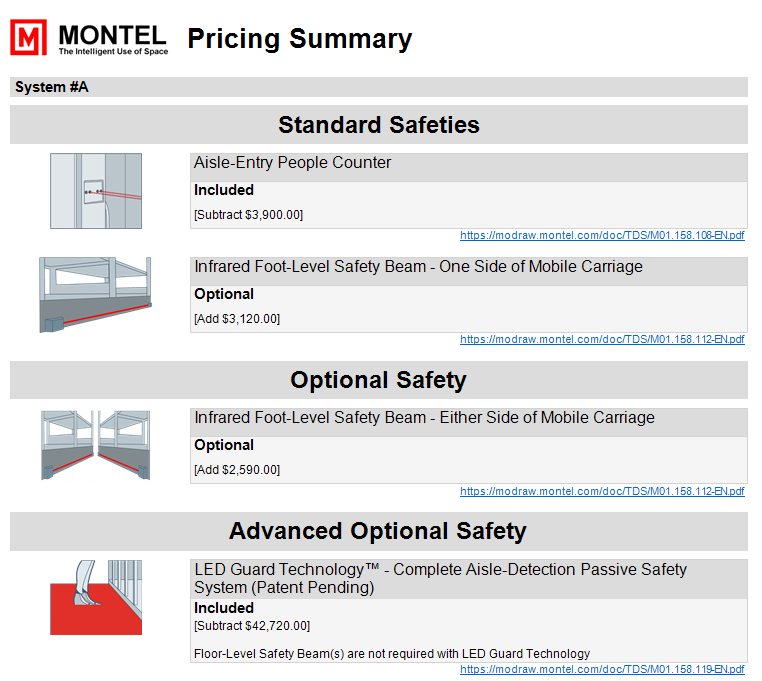Image resolution: width=762 pixels, height=681 pixels.
Task: Click the Add $2,590.00 price text
Action: [237, 470]
